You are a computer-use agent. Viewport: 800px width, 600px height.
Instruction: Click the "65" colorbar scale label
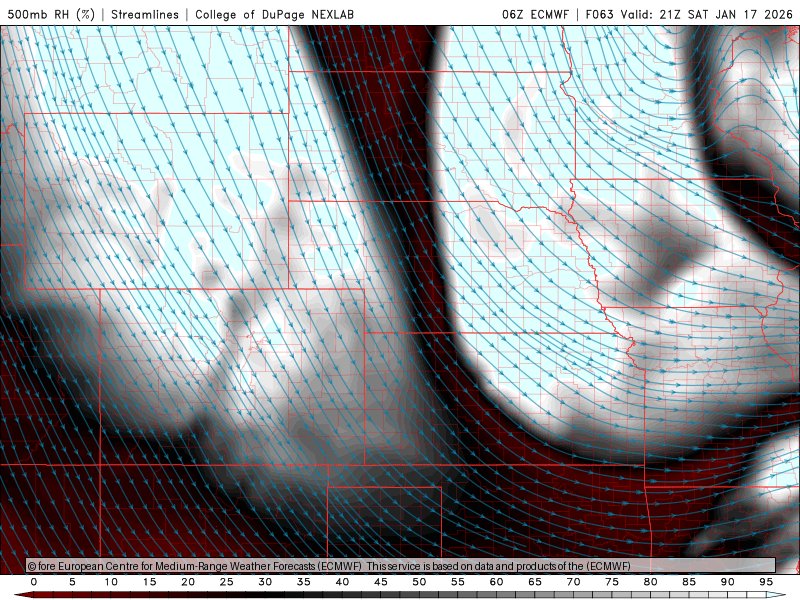pyautogui.click(x=535, y=582)
